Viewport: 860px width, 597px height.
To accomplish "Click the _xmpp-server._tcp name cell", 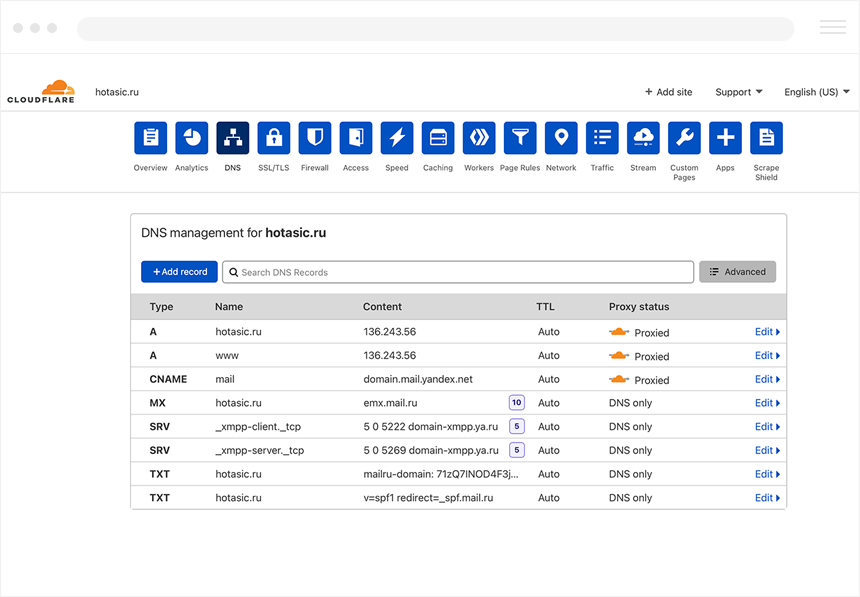I will pyautogui.click(x=259, y=450).
